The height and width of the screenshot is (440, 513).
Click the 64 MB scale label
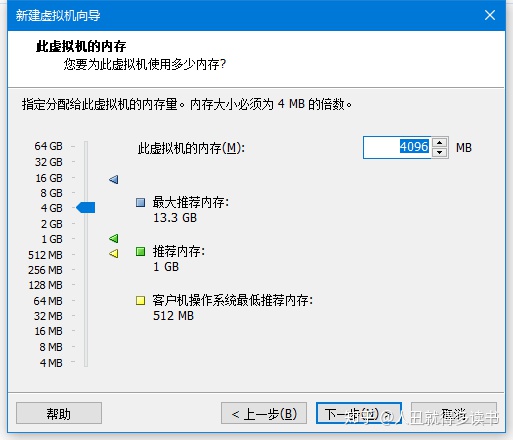point(48,301)
